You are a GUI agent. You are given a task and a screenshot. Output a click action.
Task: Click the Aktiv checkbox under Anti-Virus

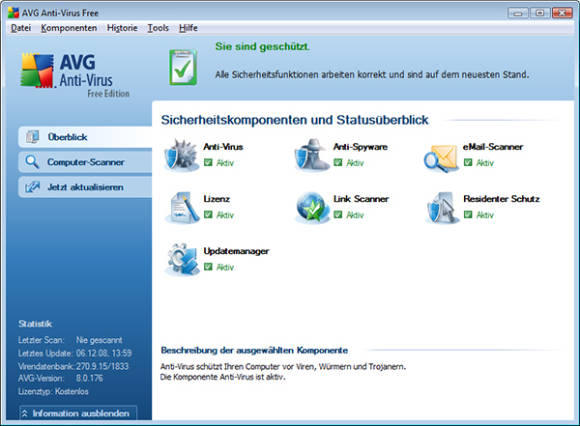208,162
